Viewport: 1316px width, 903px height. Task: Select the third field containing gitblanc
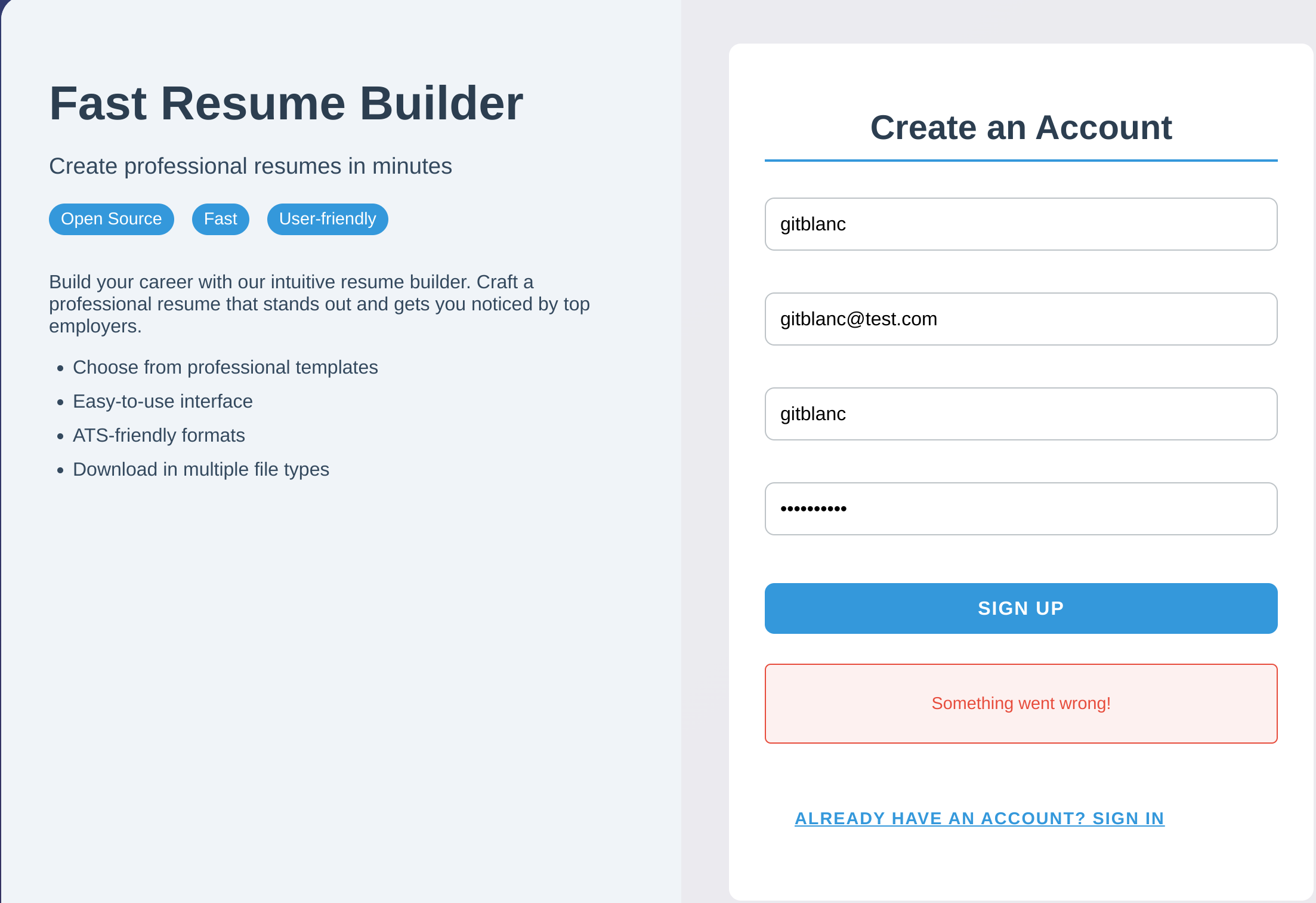1021,414
